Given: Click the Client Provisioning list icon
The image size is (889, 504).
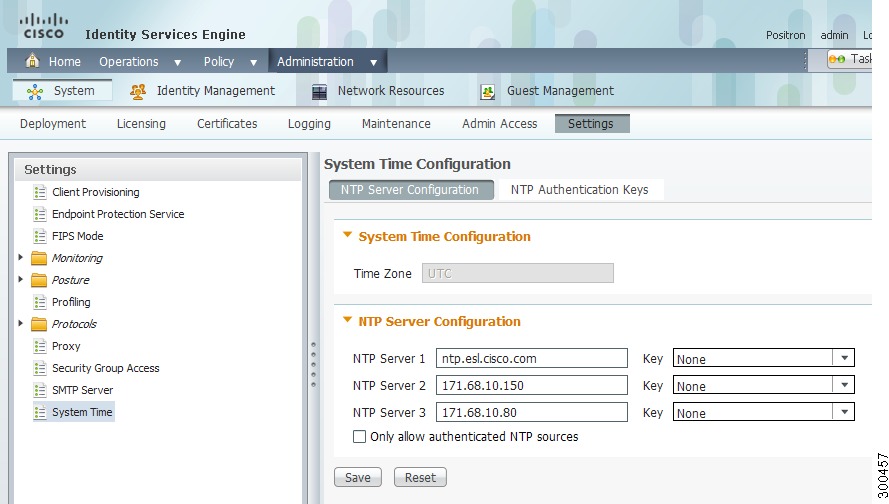Looking at the screenshot, I should click(x=40, y=192).
